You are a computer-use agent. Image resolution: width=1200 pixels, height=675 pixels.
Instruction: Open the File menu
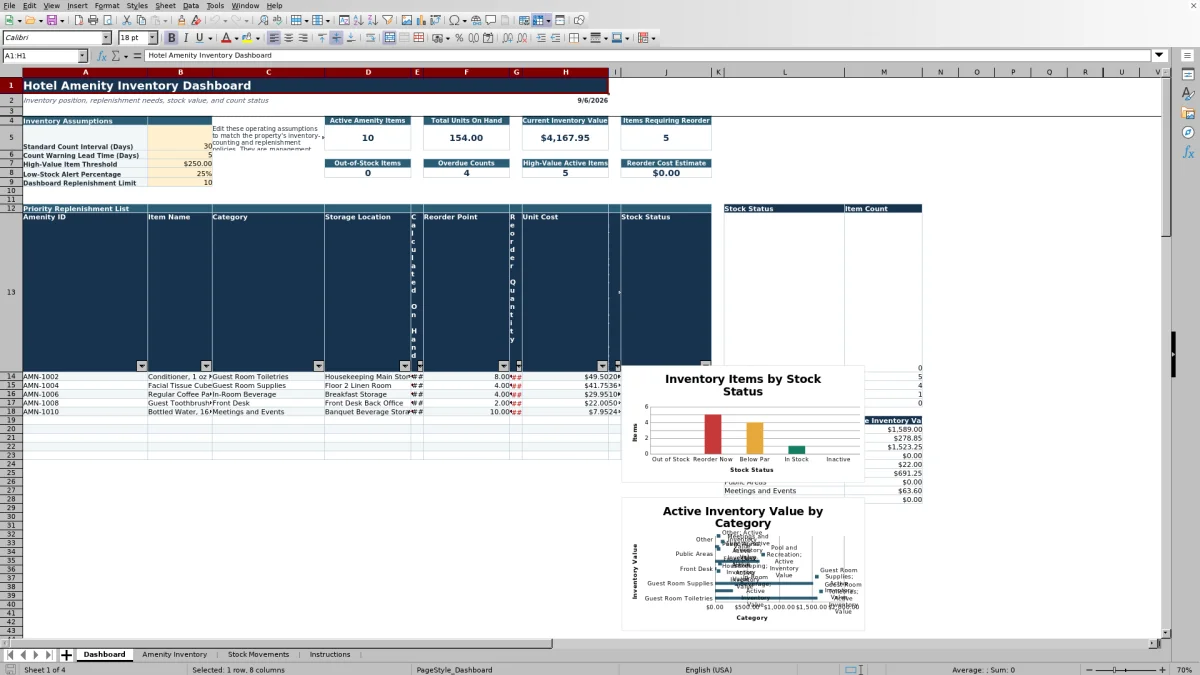coord(9,5)
